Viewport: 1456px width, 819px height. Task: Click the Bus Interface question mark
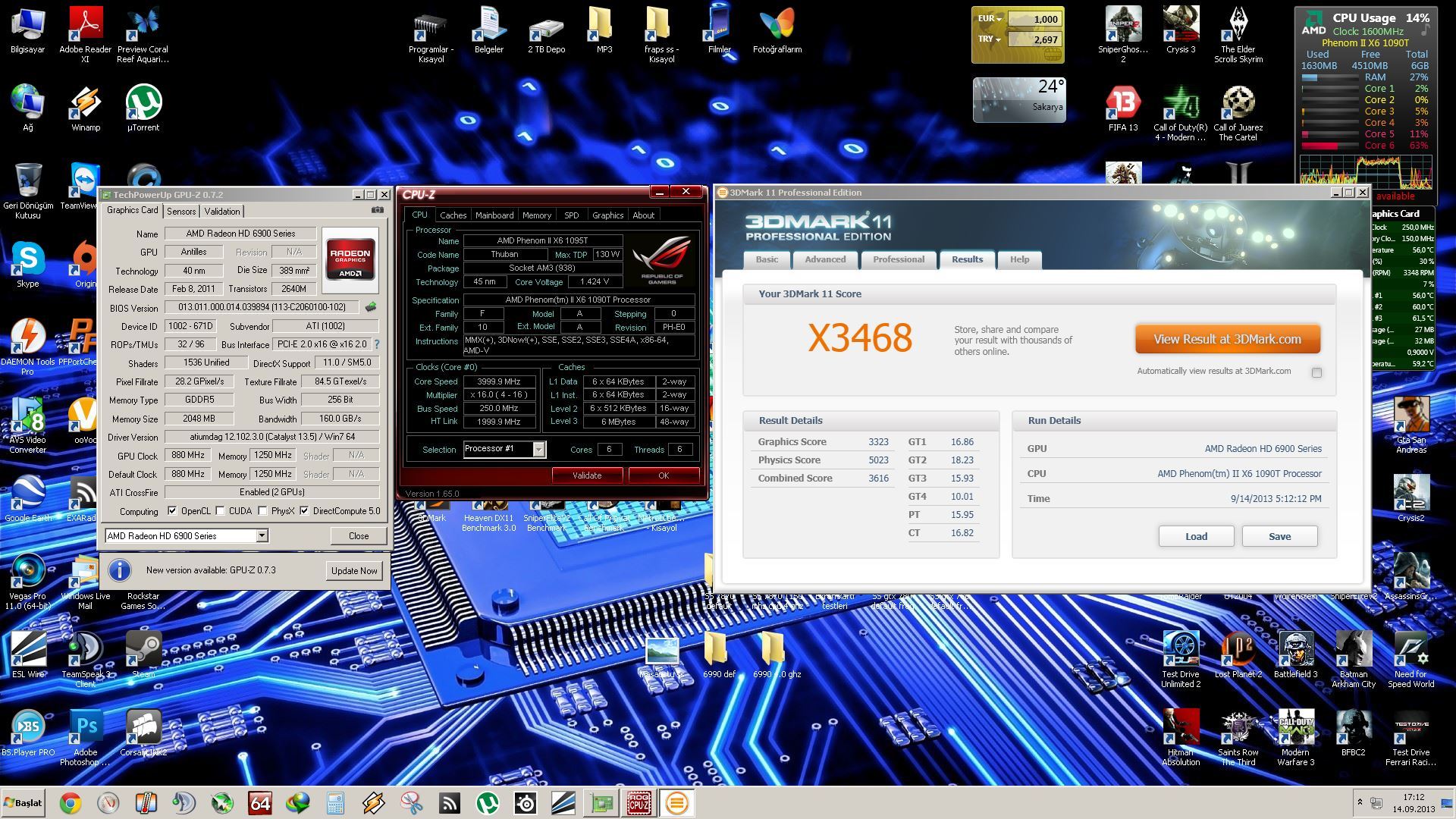pos(377,344)
